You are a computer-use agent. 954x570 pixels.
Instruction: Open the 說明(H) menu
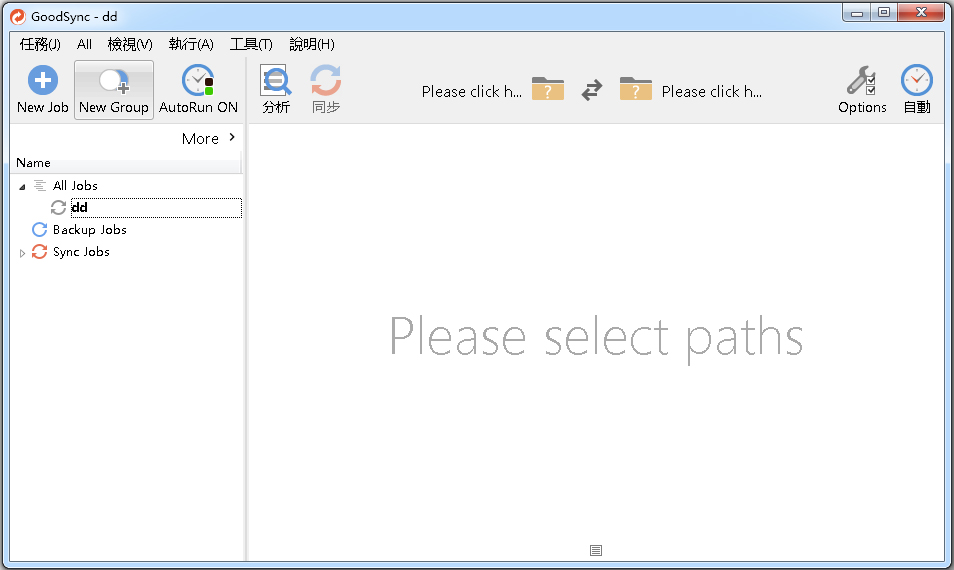[312, 44]
